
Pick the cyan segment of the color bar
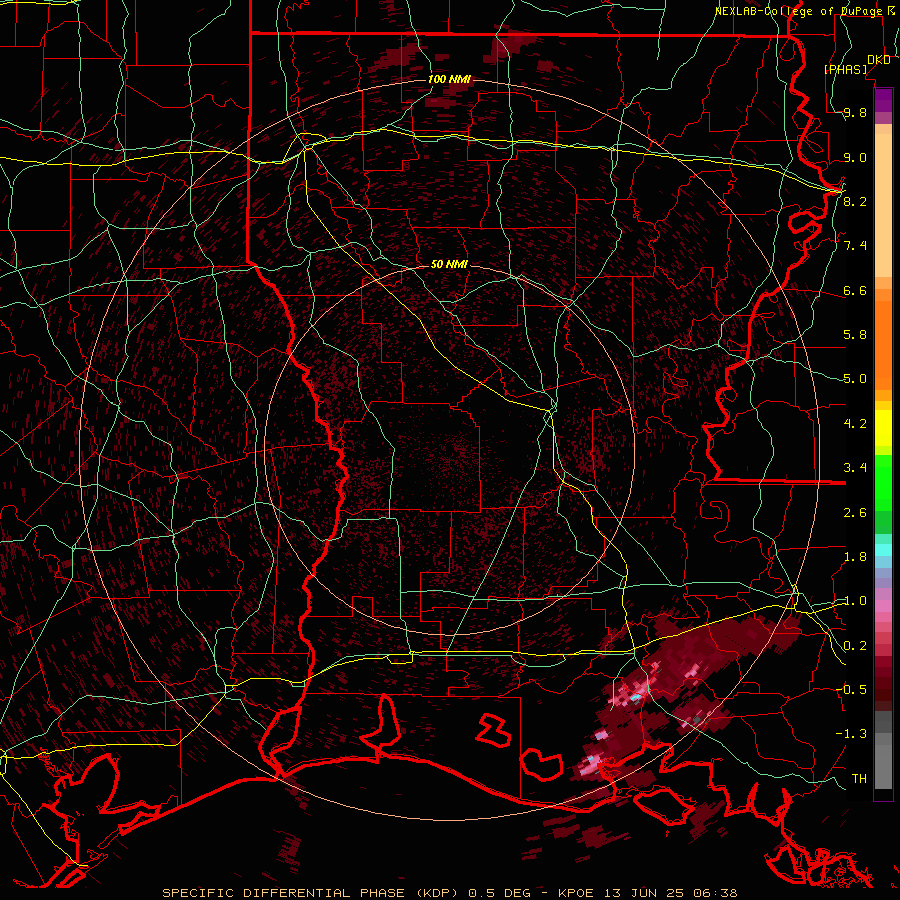tap(883, 549)
